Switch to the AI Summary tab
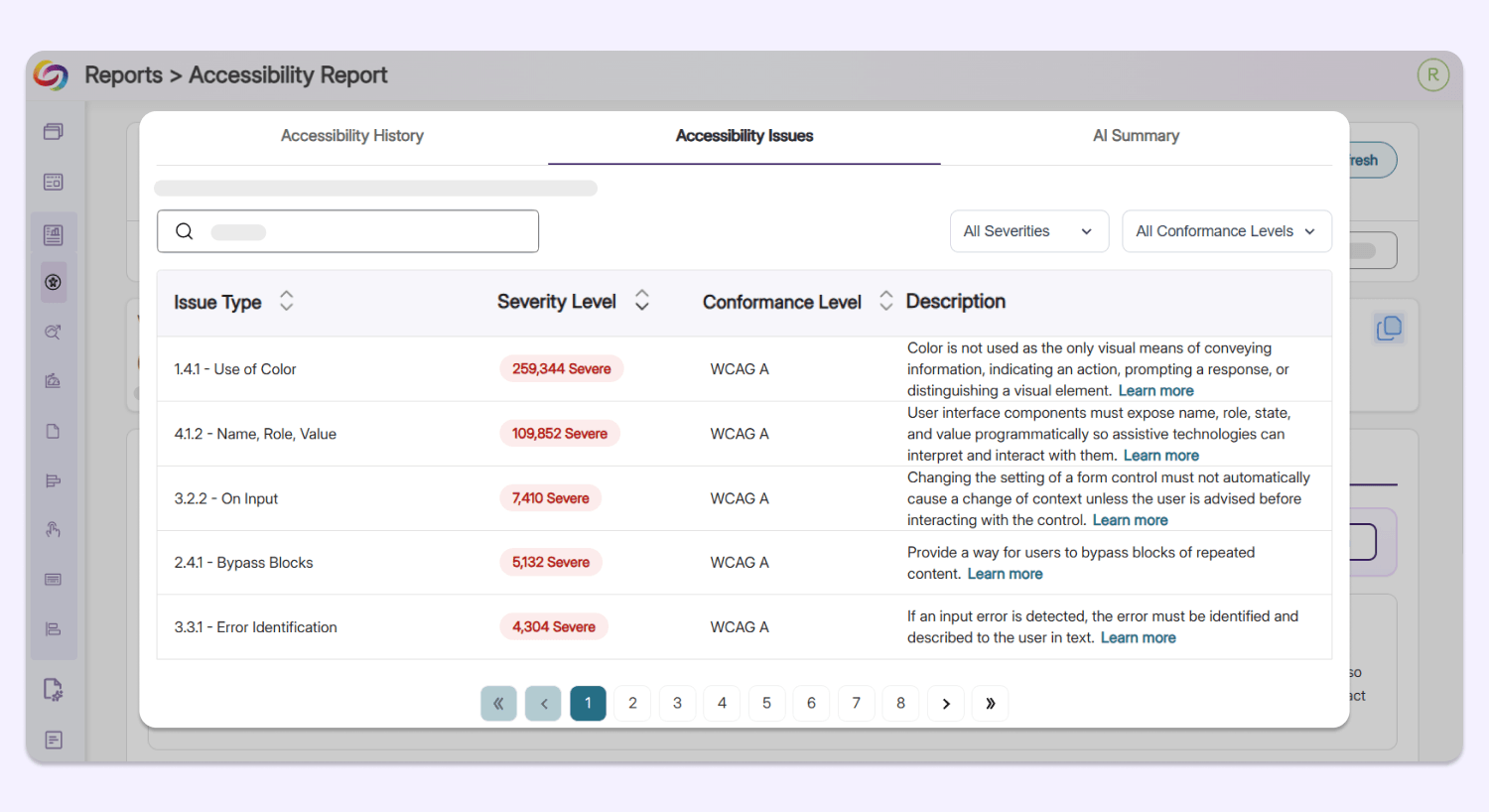The image size is (1489, 812). [1137, 136]
